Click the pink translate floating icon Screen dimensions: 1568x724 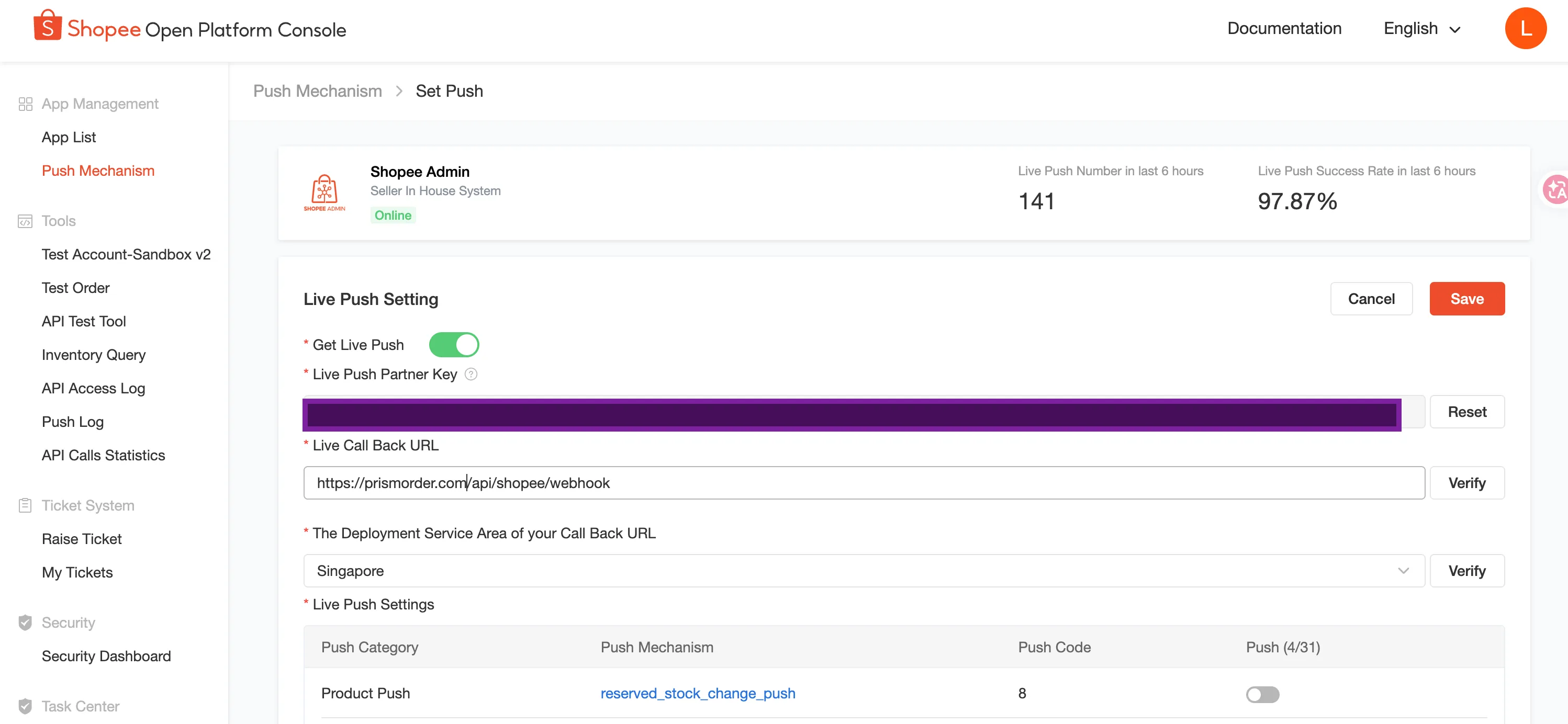click(x=1556, y=190)
